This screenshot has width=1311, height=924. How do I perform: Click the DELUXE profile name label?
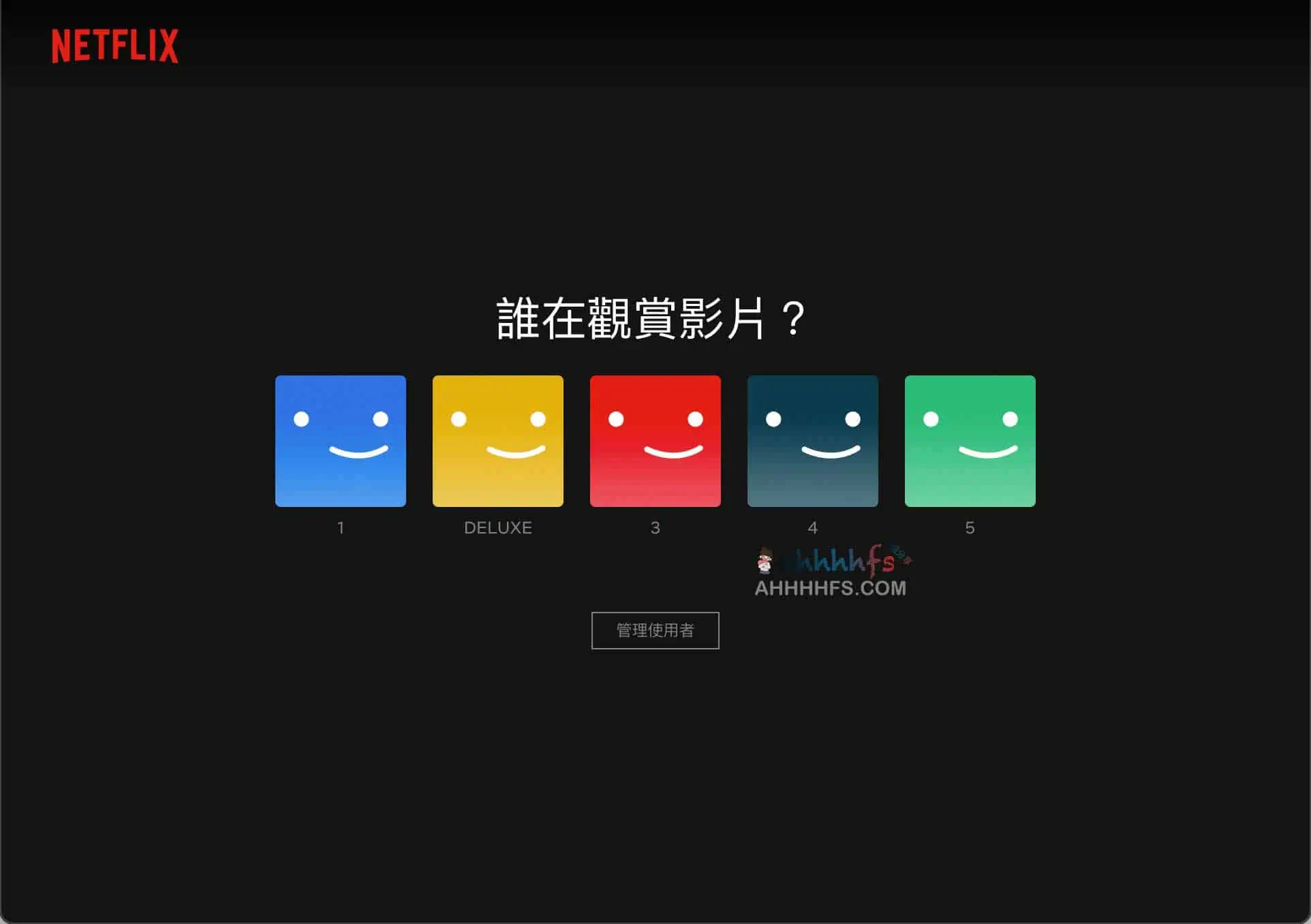(x=497, y=527)
